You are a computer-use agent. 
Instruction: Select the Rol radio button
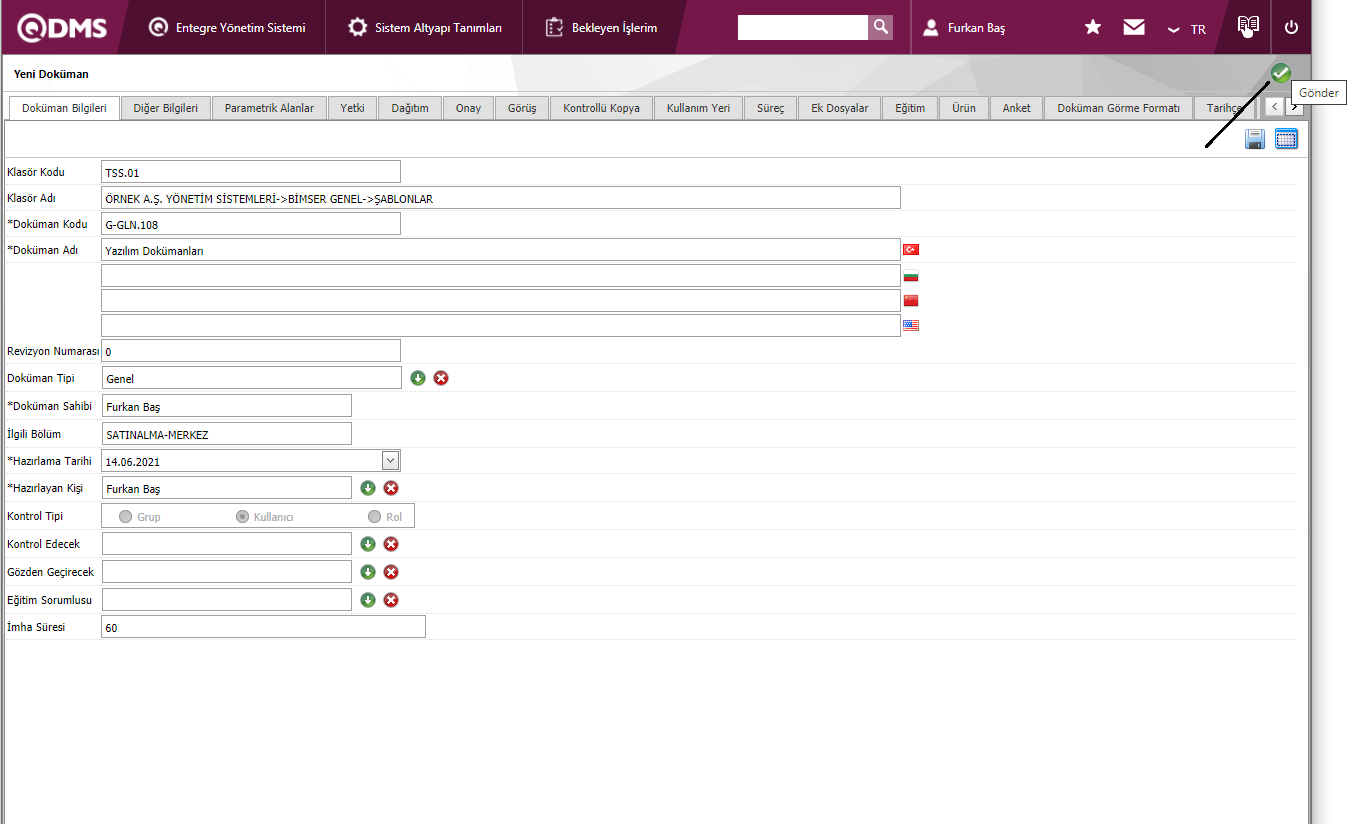click(375, 517)
